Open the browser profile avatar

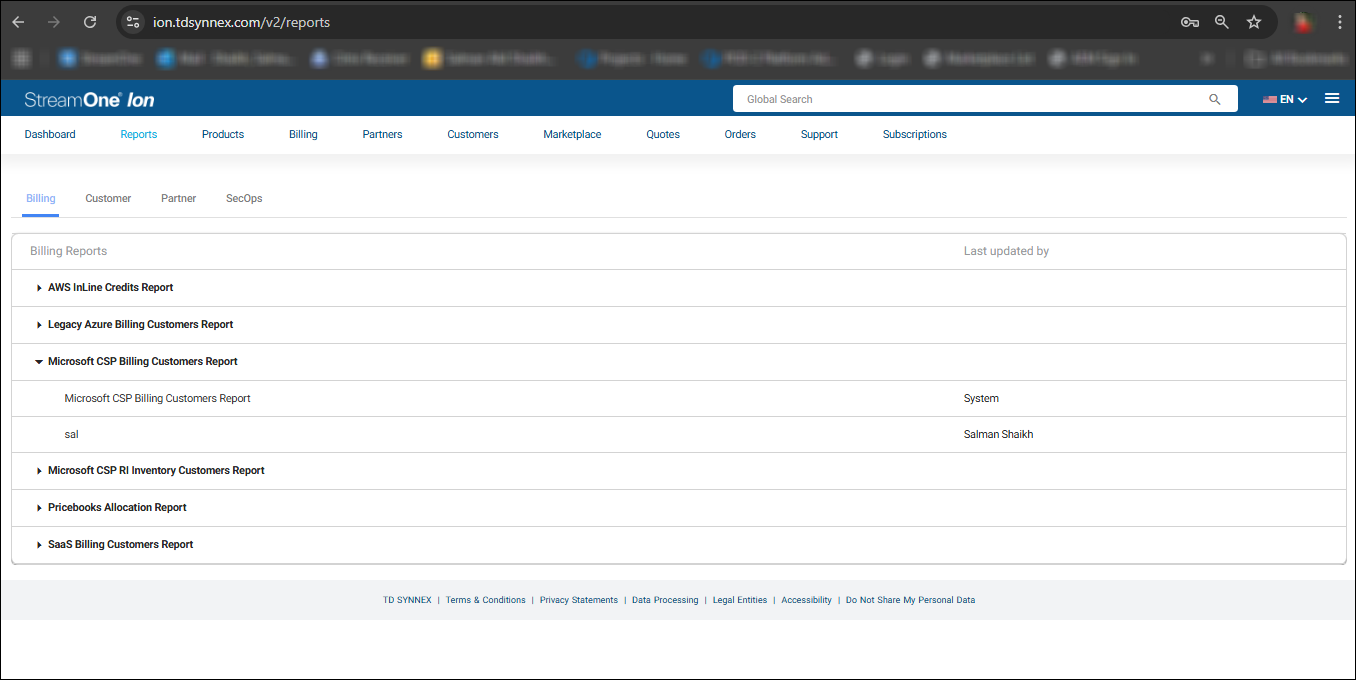point(1302,22)
